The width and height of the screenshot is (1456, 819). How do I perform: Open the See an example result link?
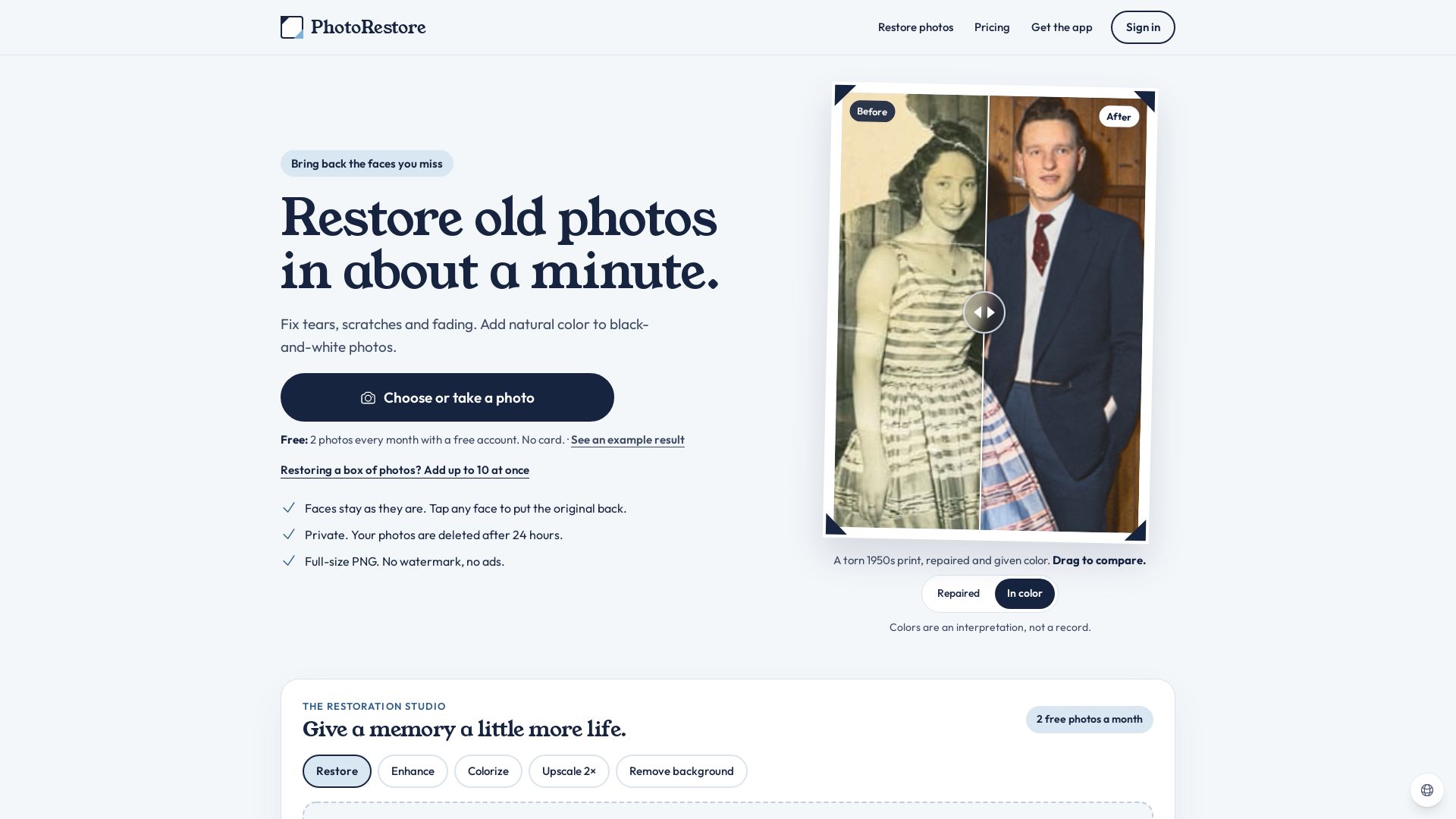(627, 440)
